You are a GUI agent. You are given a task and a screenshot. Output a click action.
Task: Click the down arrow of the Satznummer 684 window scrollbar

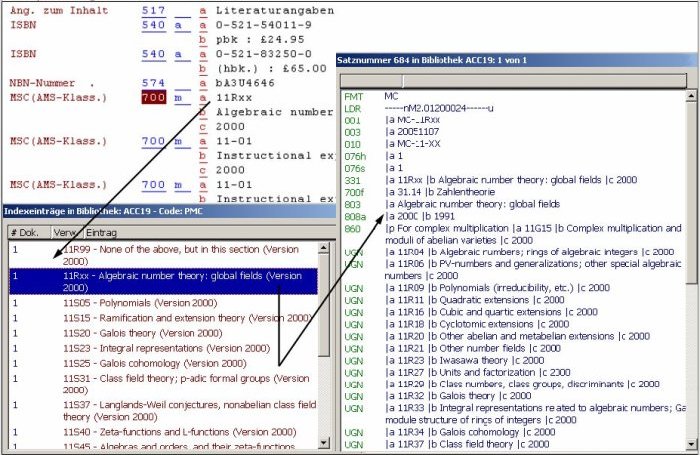tap(691, 445)
